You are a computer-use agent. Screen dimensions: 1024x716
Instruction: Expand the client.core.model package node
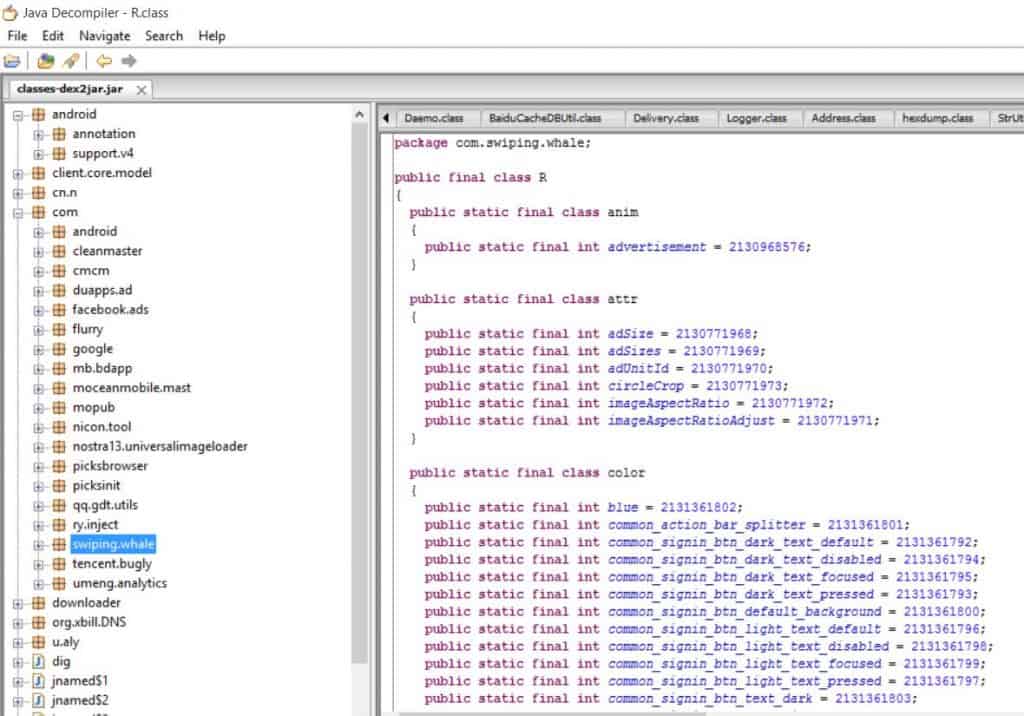click(18, 174)
